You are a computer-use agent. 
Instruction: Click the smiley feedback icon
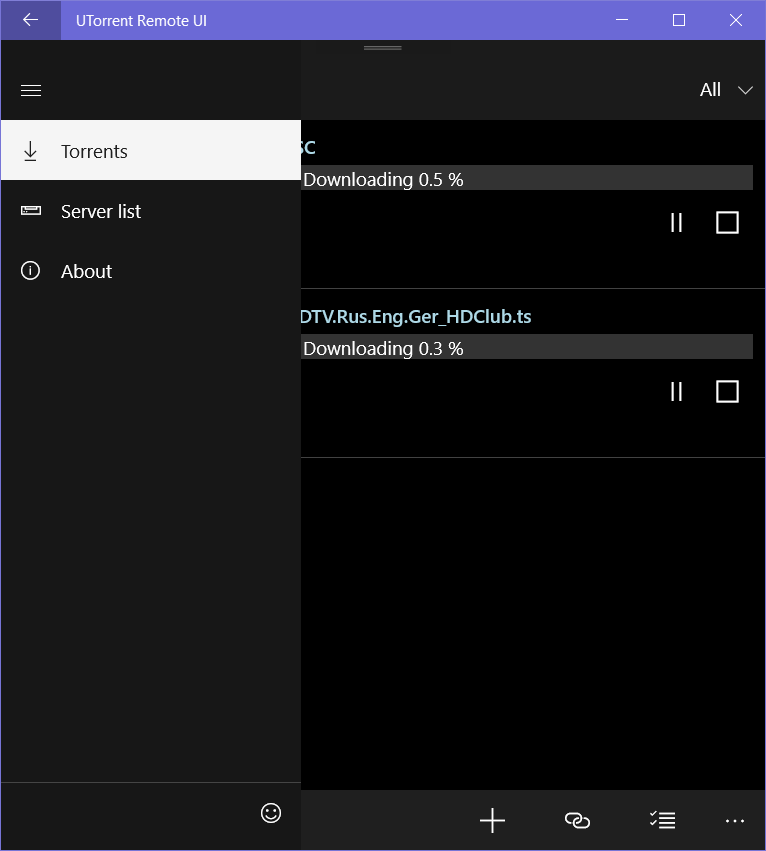coord(271,813)
